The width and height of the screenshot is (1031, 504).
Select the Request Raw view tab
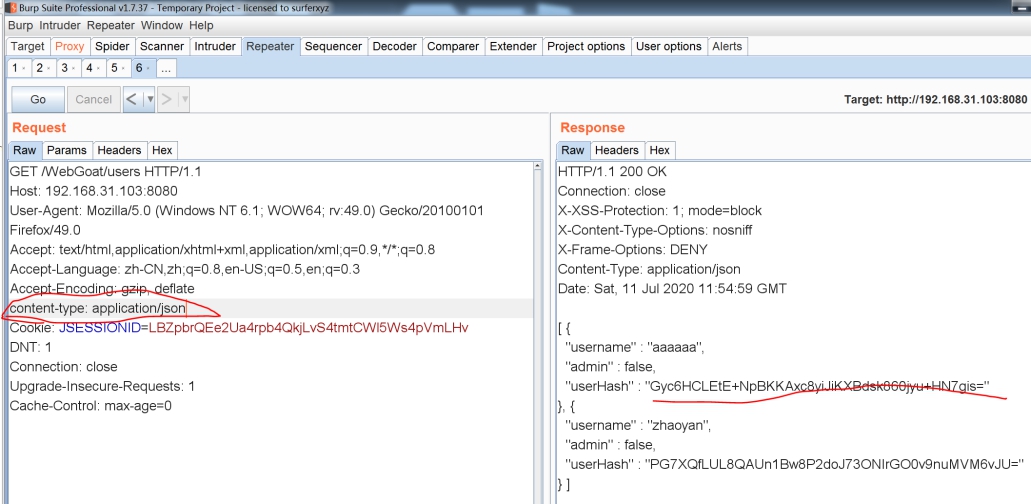pos(25,150)
